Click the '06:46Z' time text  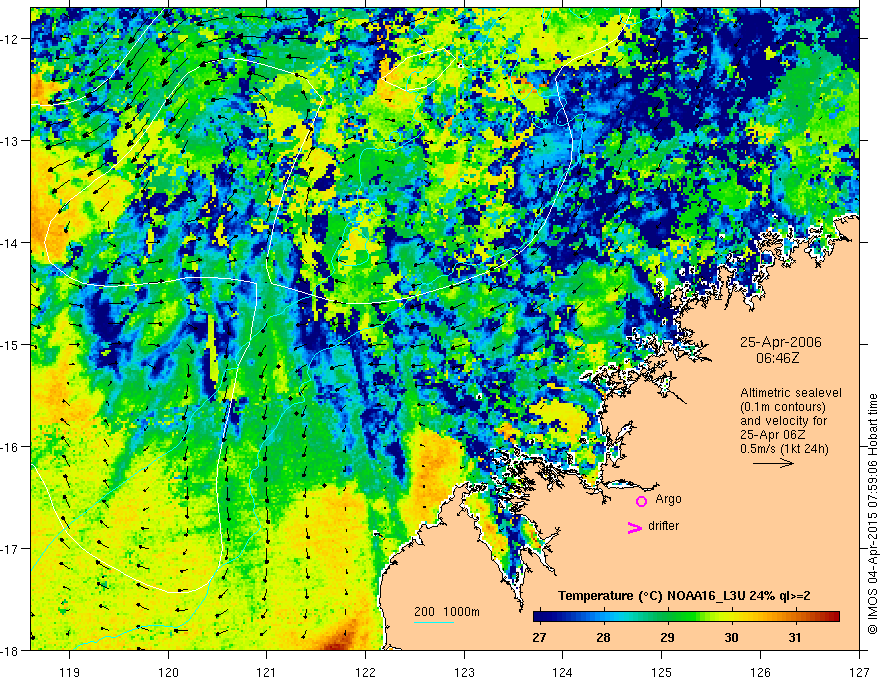pos(777,358)
